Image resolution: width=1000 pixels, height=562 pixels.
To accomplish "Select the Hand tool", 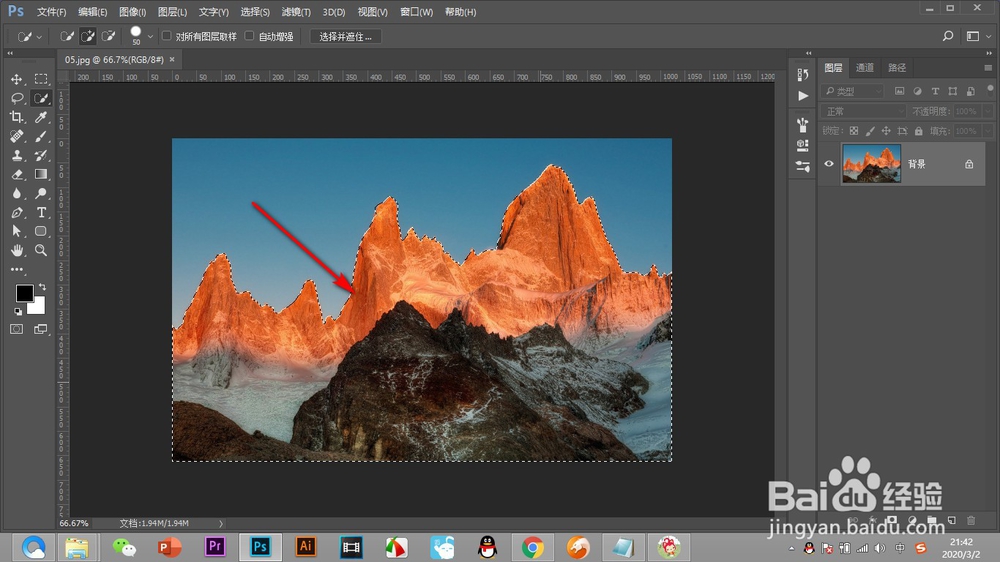I will coord(17,250).
